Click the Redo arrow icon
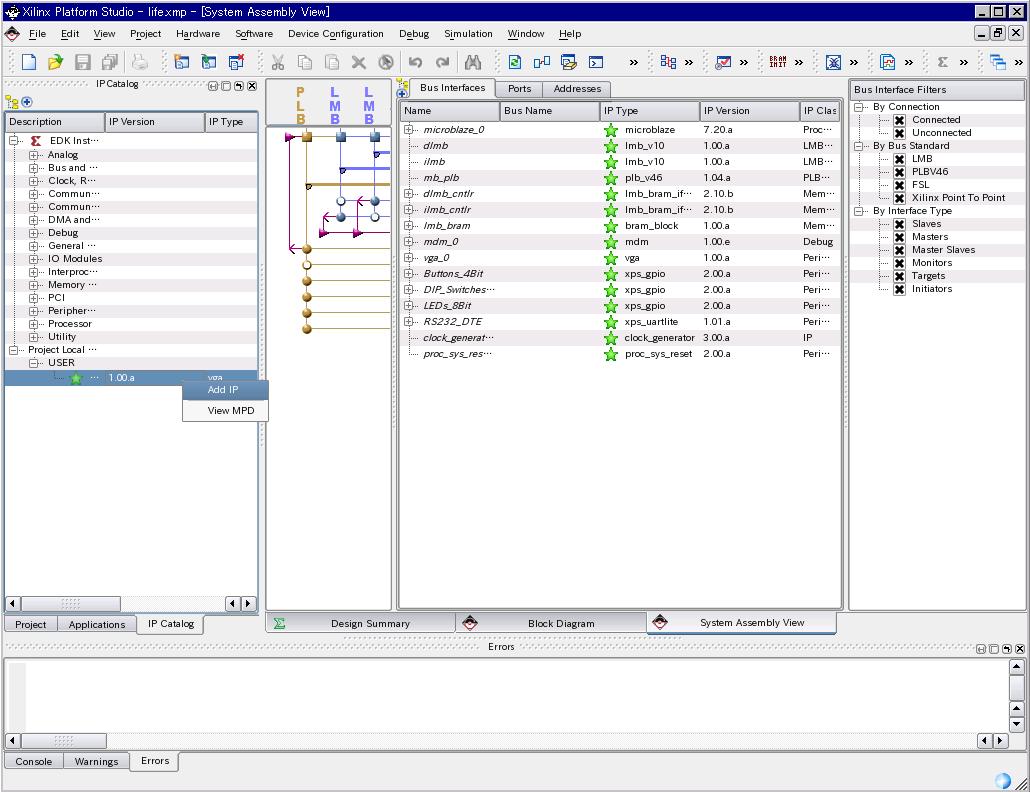The image size is (1030, 792). pos(443,62)
